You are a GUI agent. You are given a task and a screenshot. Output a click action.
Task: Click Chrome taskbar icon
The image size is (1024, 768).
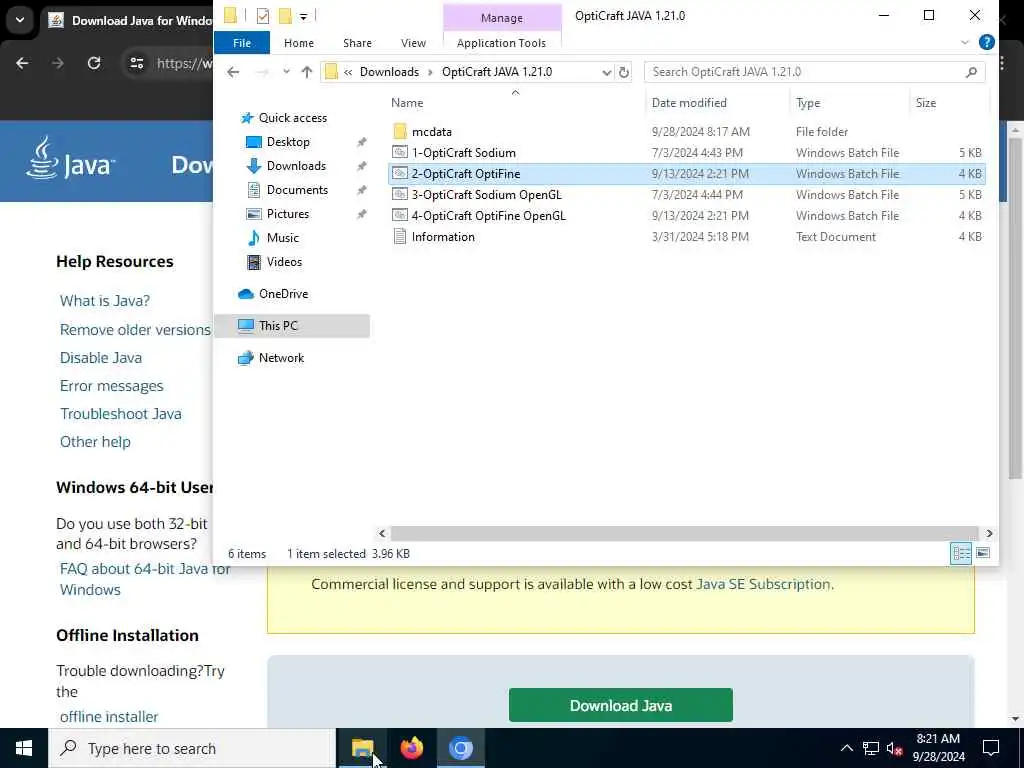(x=460, y=748)
